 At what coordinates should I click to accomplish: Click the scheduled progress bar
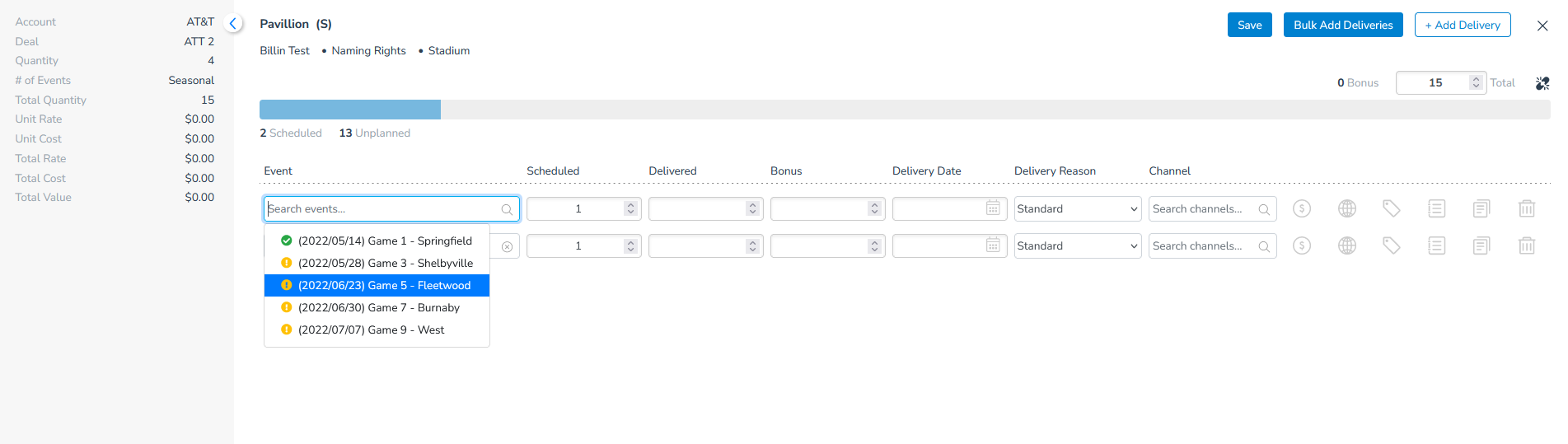(350, 110)
